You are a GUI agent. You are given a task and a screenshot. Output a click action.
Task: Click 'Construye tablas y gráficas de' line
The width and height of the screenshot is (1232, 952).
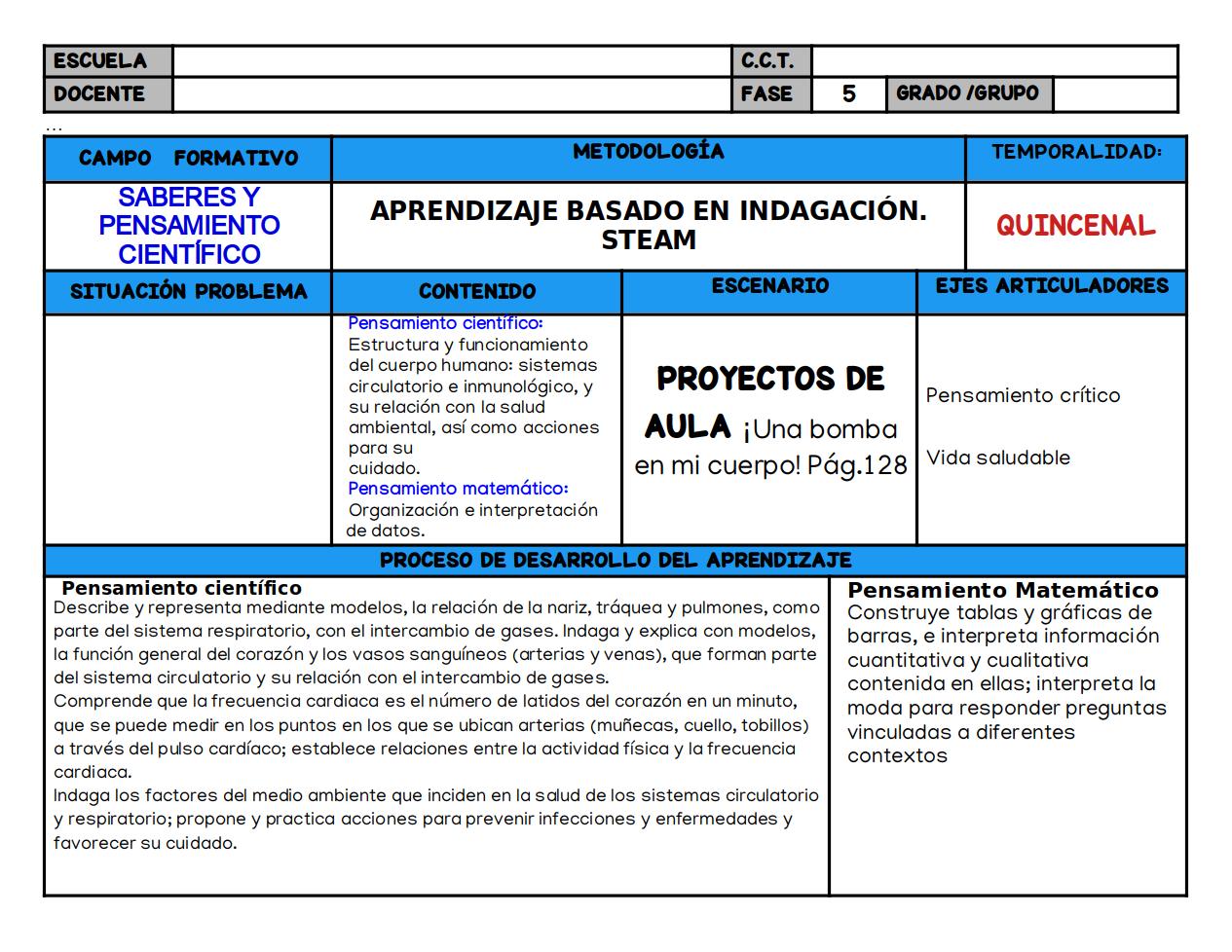(999, 613)
